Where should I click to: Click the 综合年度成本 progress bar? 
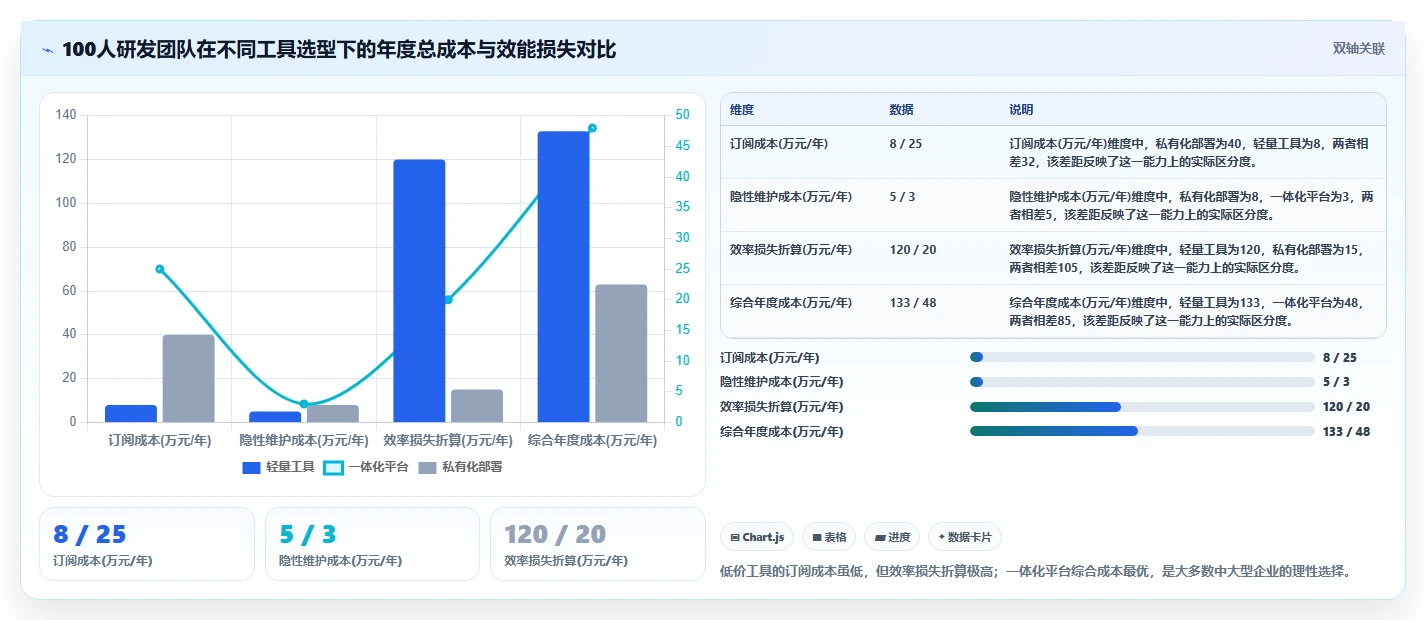tap(1142, 431)
